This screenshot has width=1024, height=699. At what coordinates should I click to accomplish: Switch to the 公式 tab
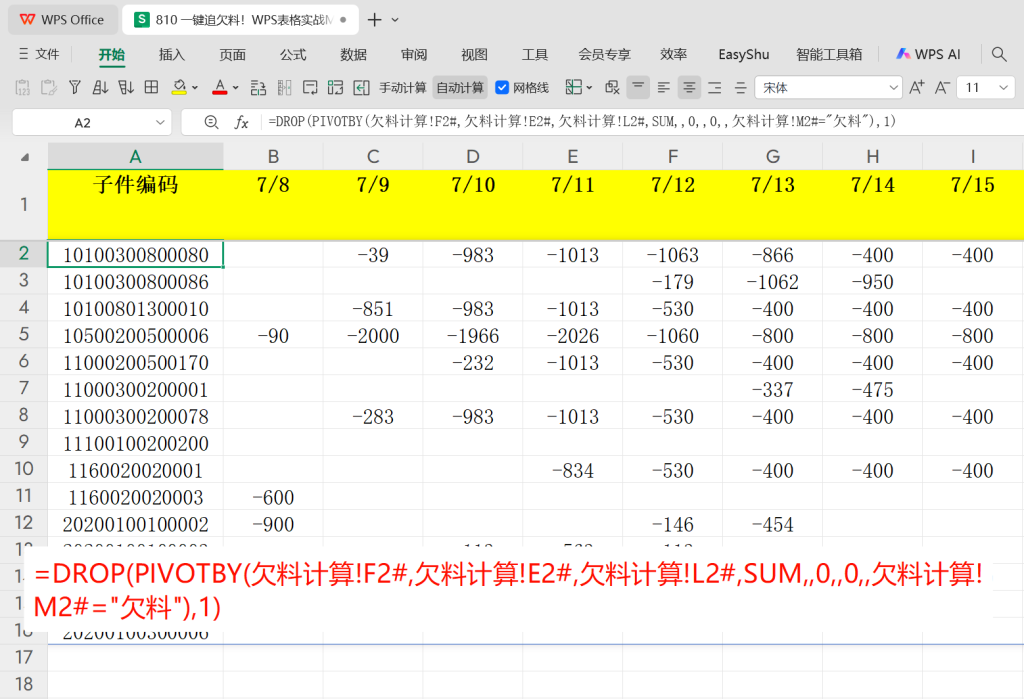(293, 55)
